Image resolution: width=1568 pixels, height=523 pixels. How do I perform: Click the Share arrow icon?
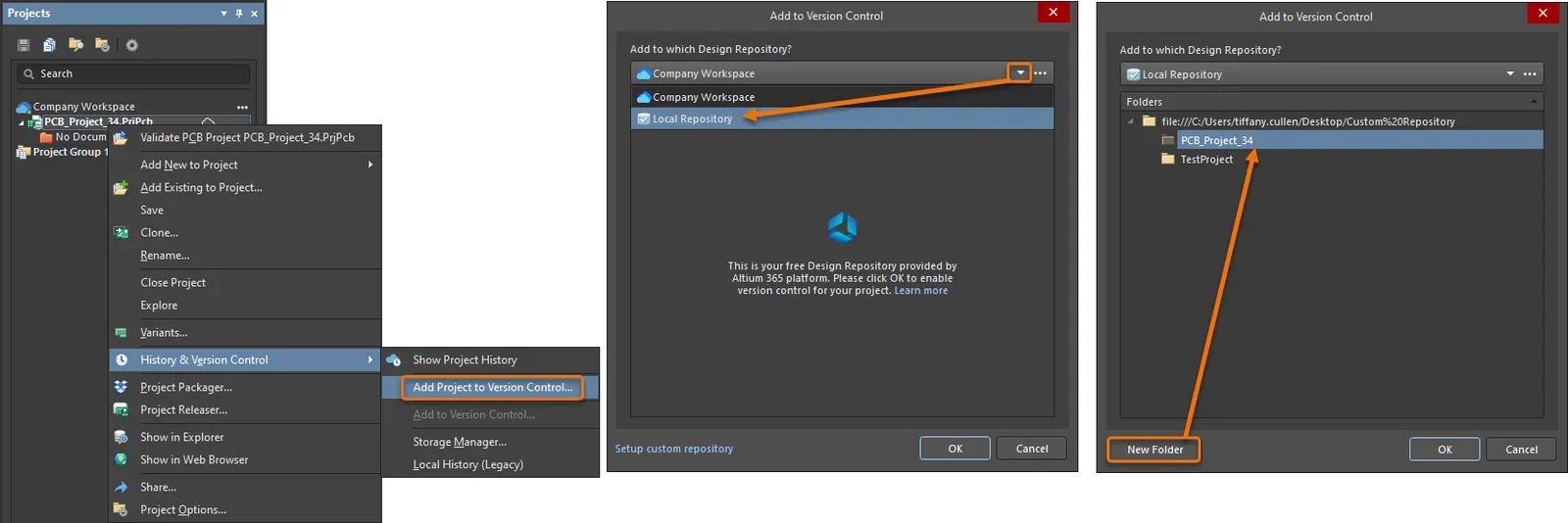tap(121, 487)
